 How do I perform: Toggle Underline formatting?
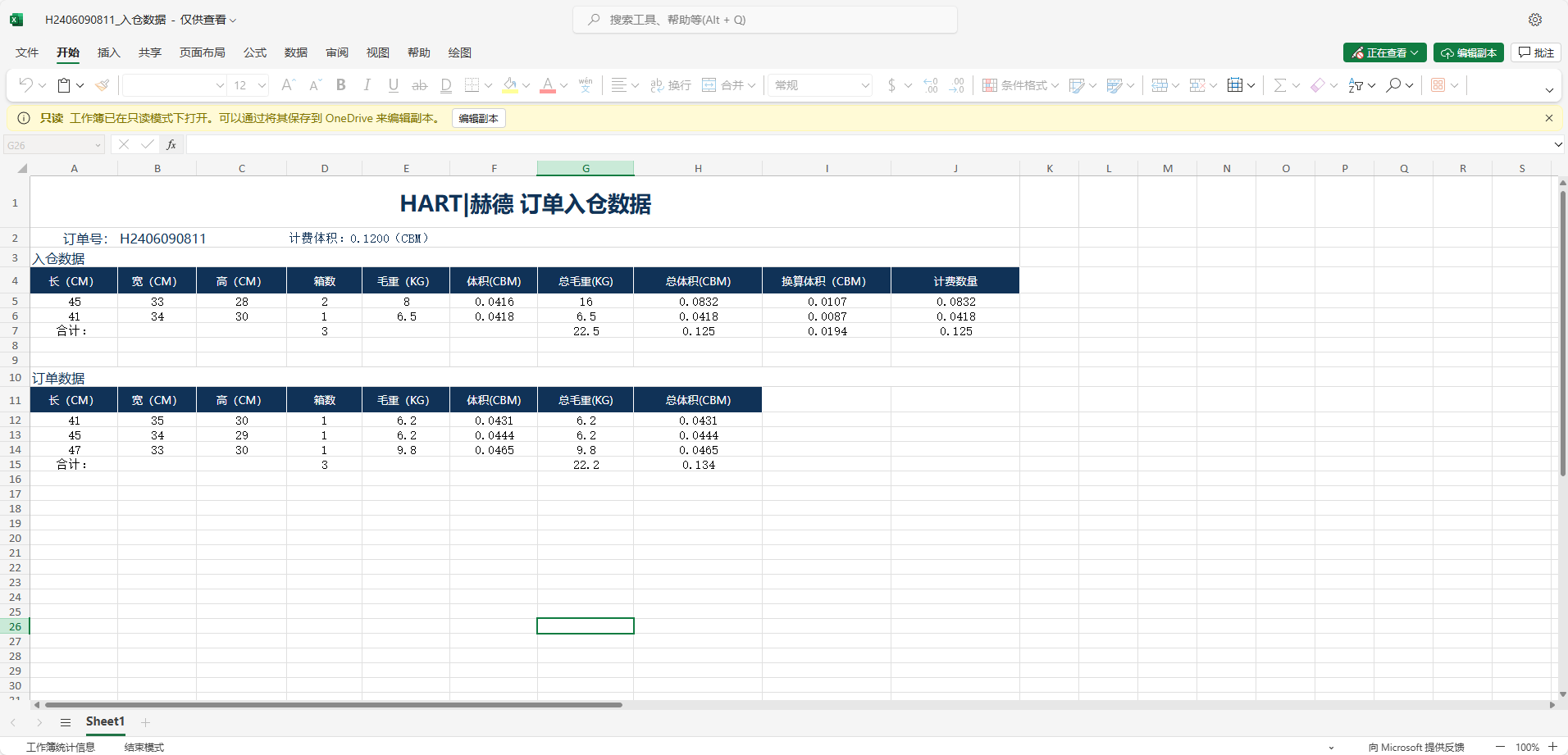(x=394, y=85)
